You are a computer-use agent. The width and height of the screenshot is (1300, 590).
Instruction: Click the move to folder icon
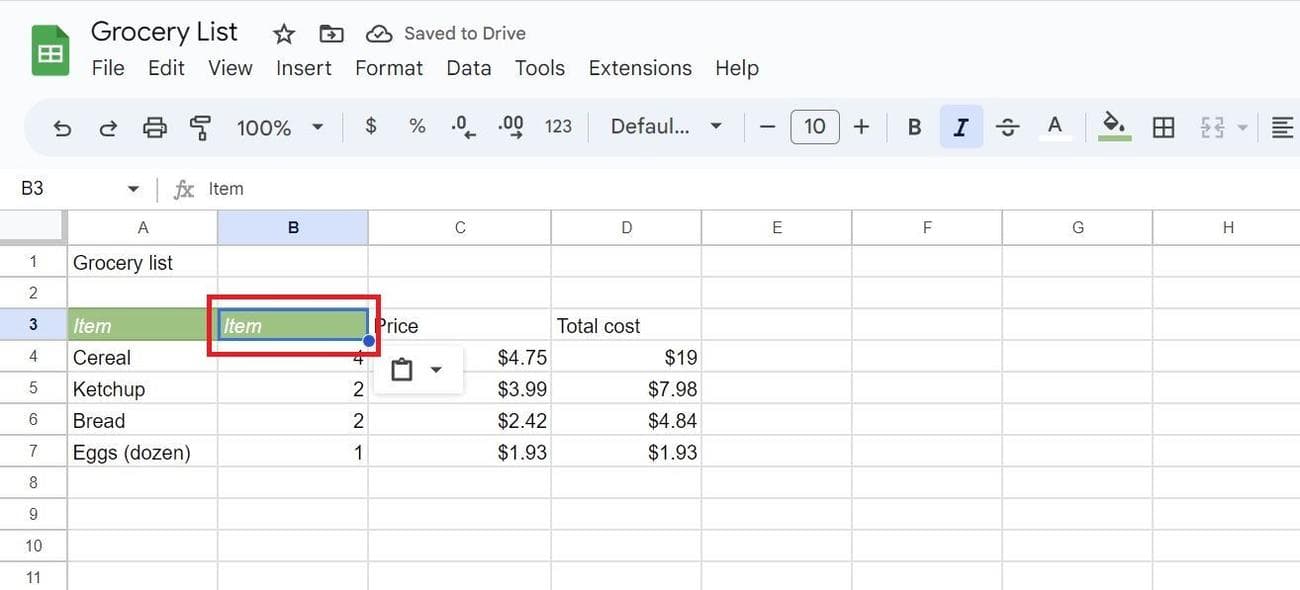[x=331, y=34]
